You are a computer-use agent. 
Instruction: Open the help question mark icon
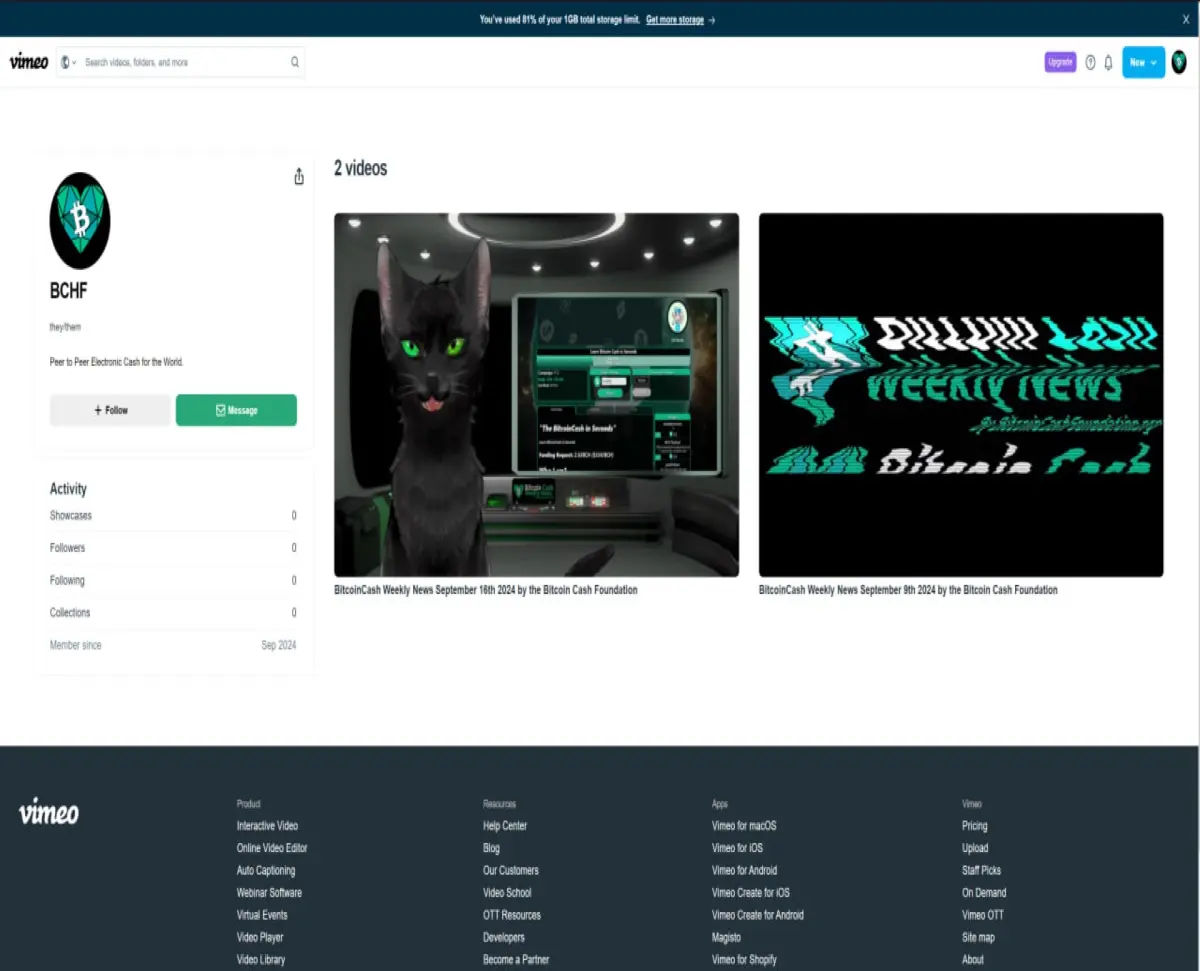pos(1090,62)
